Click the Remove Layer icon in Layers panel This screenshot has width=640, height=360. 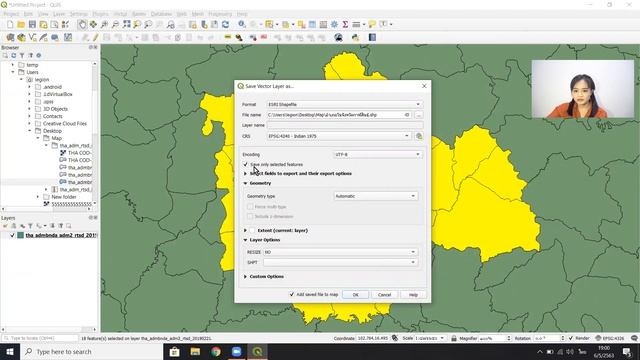(x=69, y=226)
